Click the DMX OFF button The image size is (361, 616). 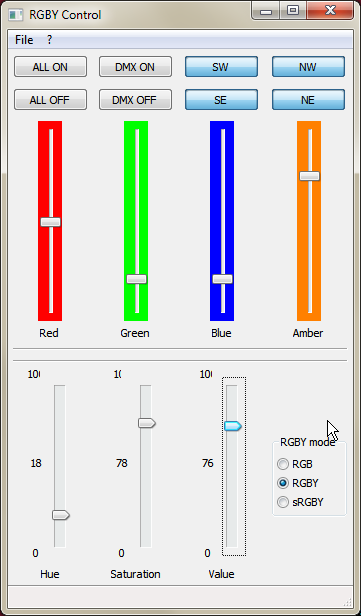point(135,100)
